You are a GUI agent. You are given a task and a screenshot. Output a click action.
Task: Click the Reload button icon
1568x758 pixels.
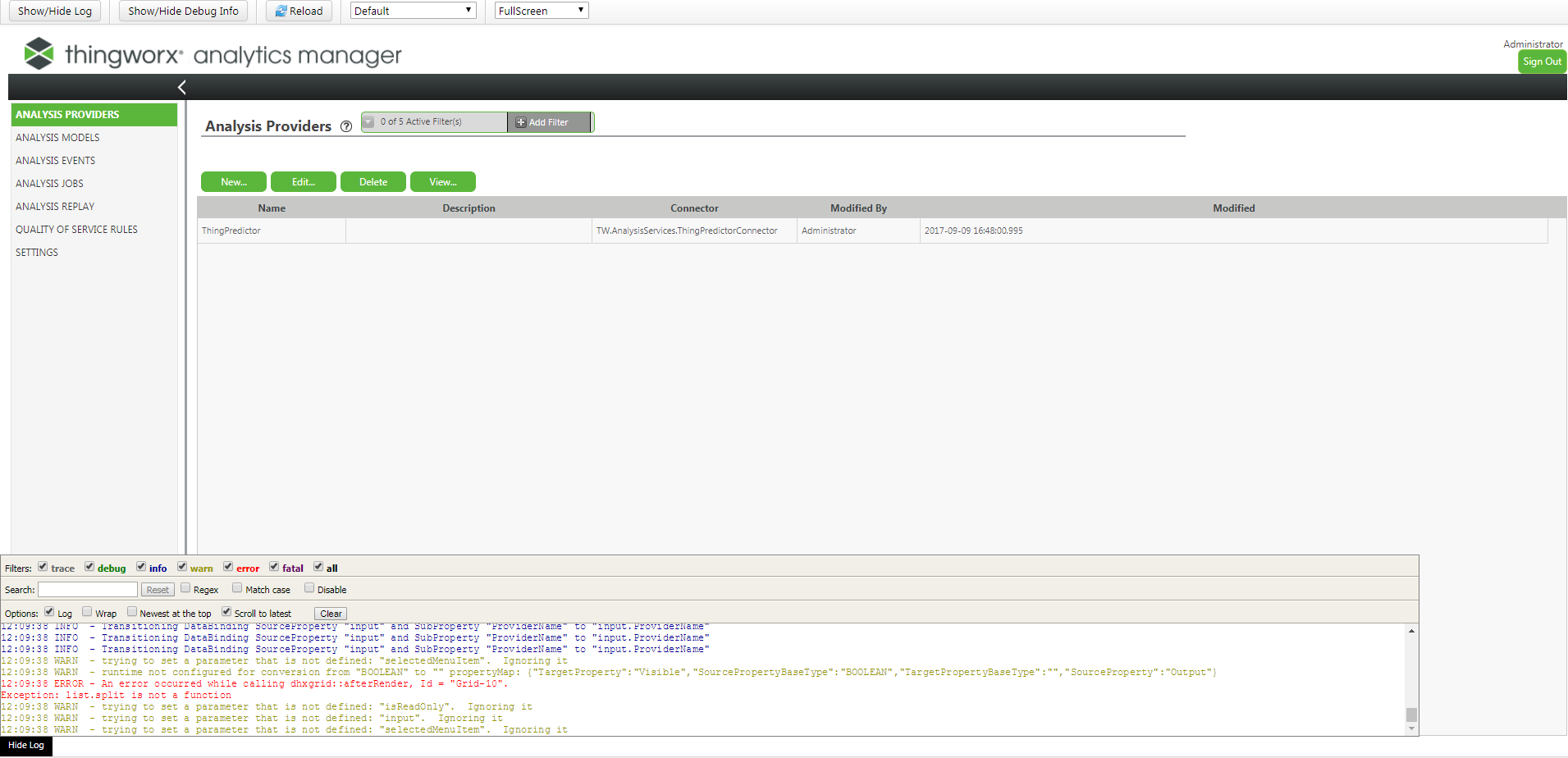(281, 11)
